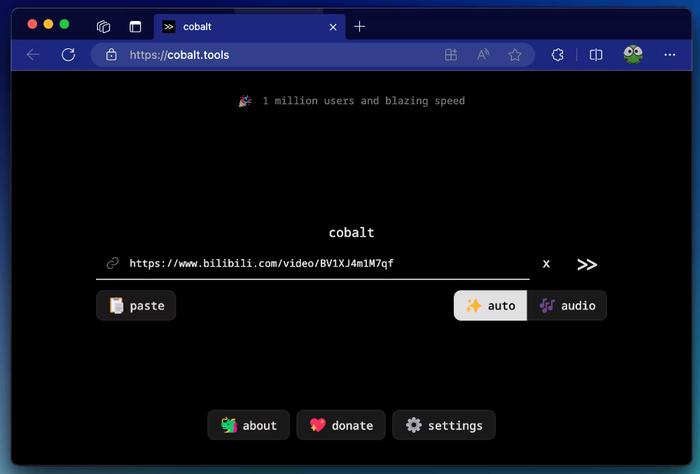This screenshot has width=700, height=474.
Task: Click the '1 million users and blazing speed' banner
Action: coord(352,101)
